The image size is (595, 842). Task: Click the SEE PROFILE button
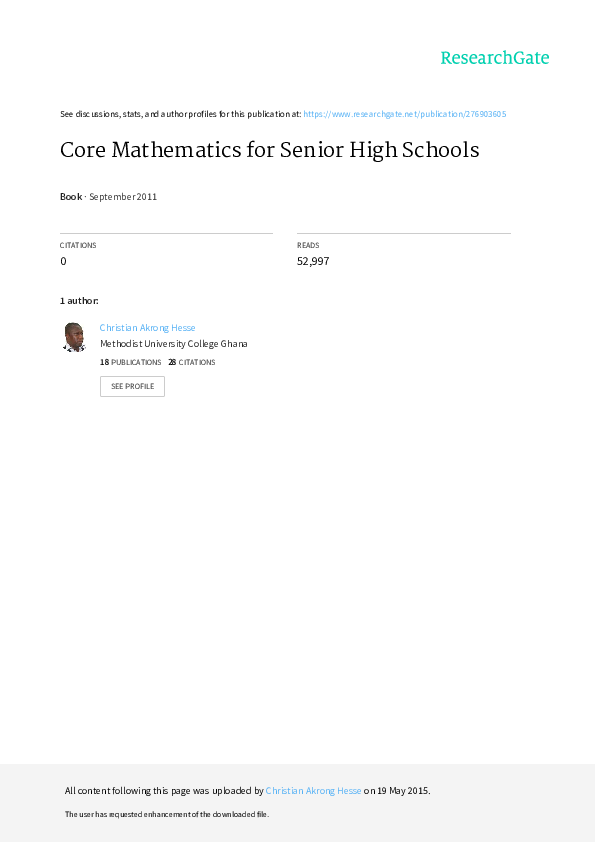coord(132,386)
